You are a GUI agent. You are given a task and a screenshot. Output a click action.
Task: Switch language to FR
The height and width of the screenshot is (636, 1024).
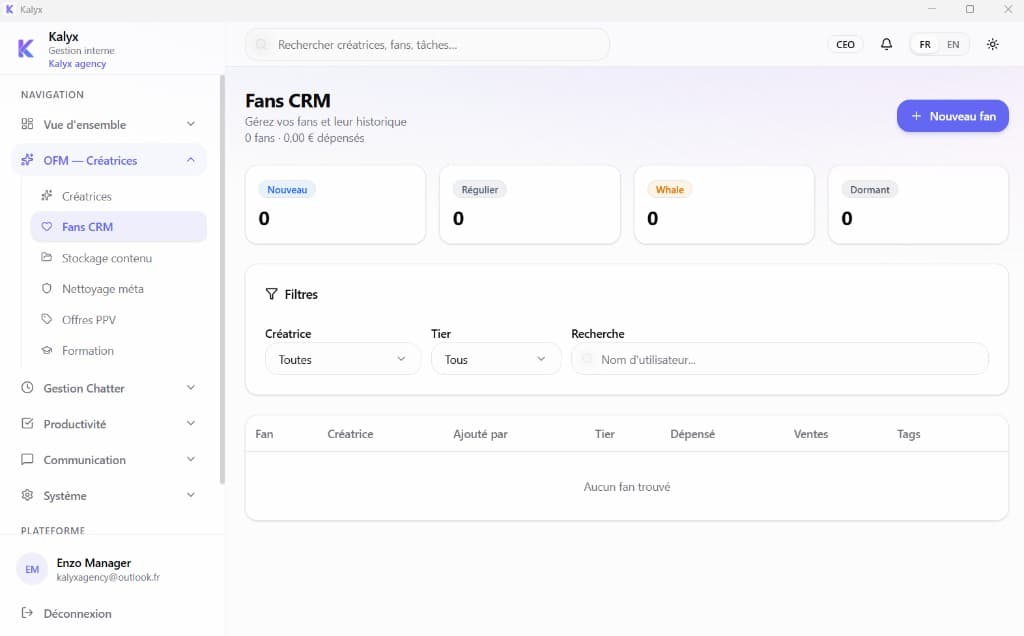[x=925, y=44]
